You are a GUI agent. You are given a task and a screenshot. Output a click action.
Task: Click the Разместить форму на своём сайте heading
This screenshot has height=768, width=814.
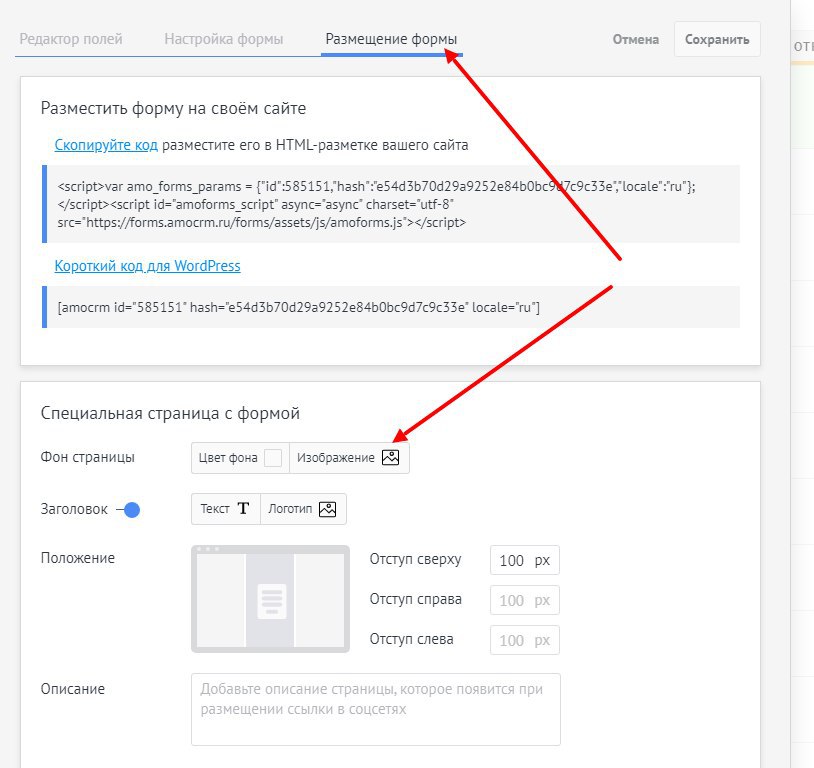point(173,109)
